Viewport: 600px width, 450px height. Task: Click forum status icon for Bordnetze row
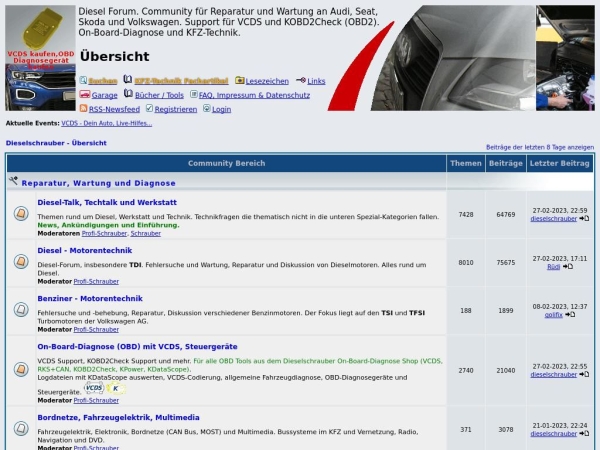(x=21, y=429)
